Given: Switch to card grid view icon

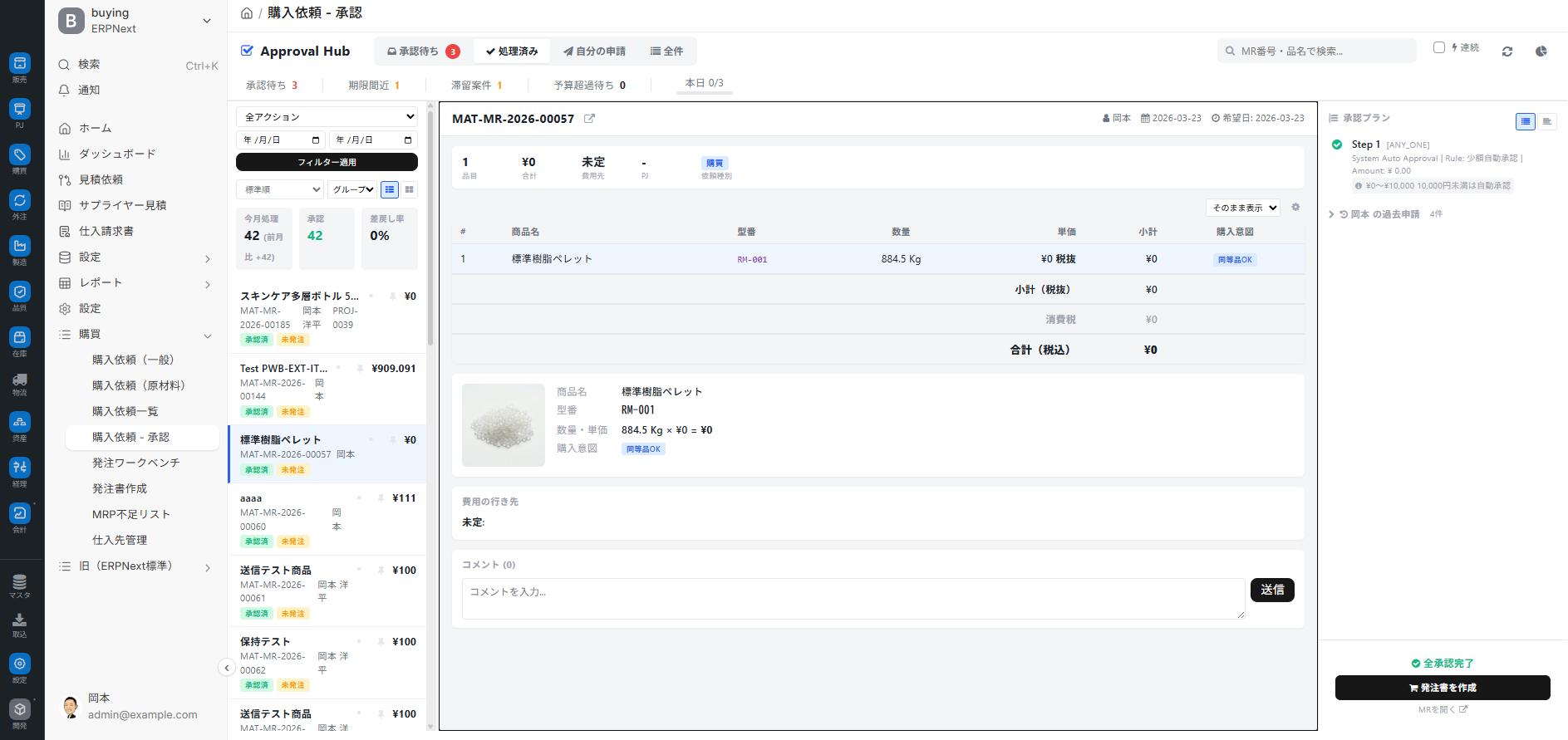Looking at the screenshot, I should pos(410,190).
